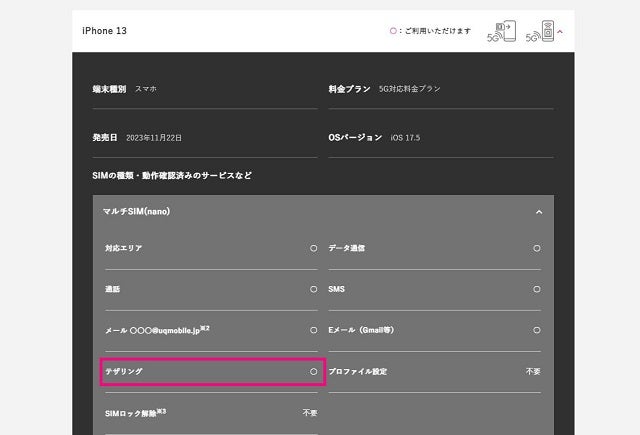Viewport: 640px width, 435px height.
Task: Click the circle legend icon beside ご利用いただけます
Action: tap(393, 31)
